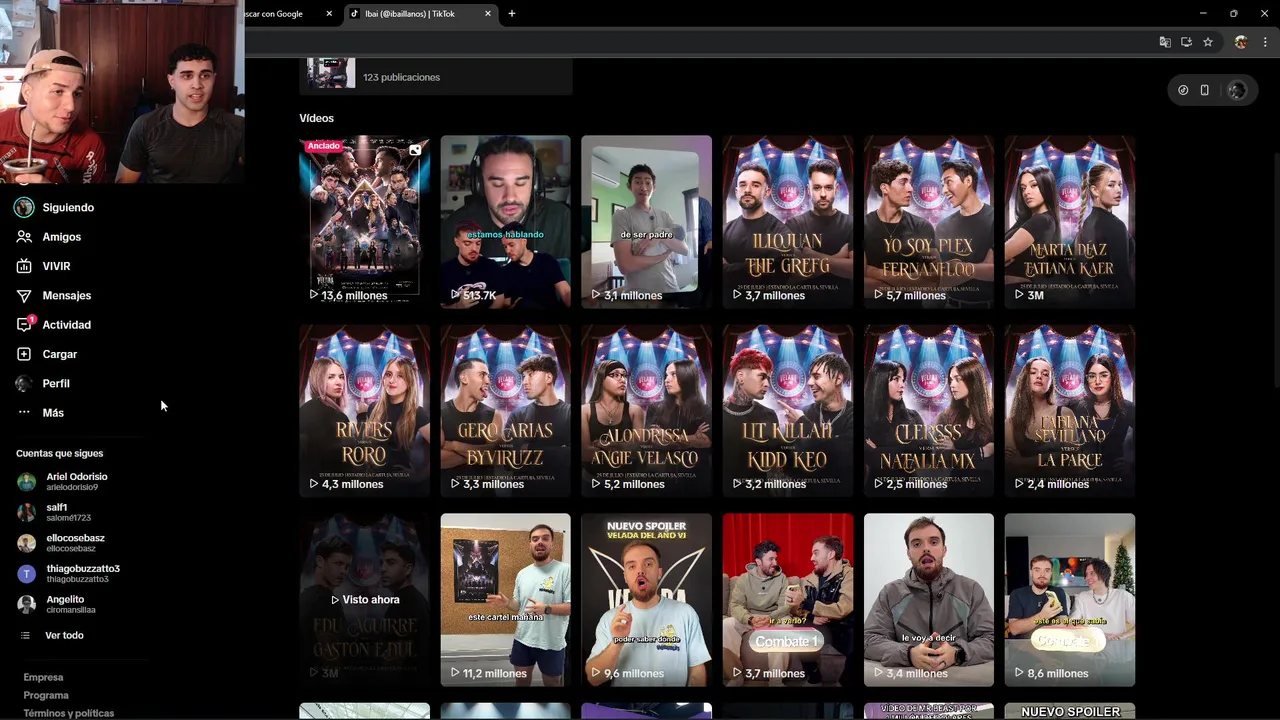Viewport: 1280px width, 720px height.
Task: Open the Gero Arias vs ByViruzz video
Action: (505, 411)
